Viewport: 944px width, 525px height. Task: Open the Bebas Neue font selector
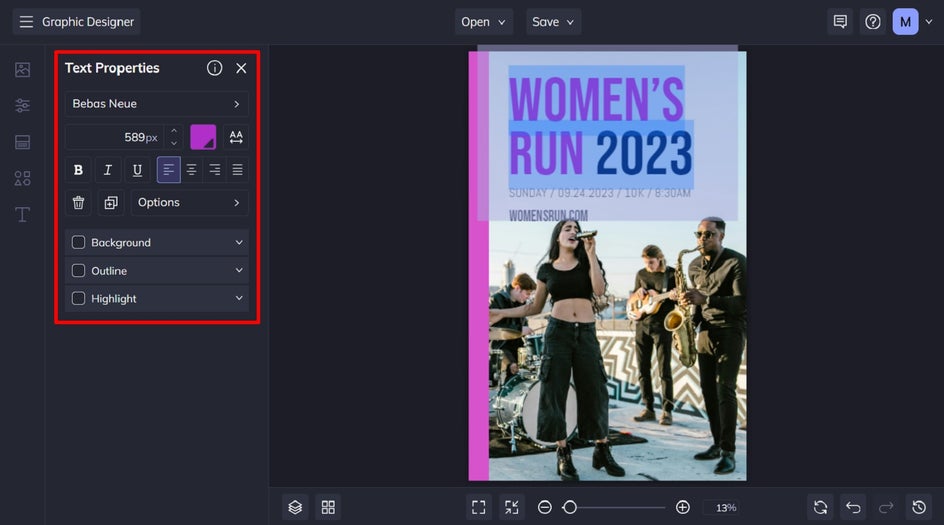157,104
